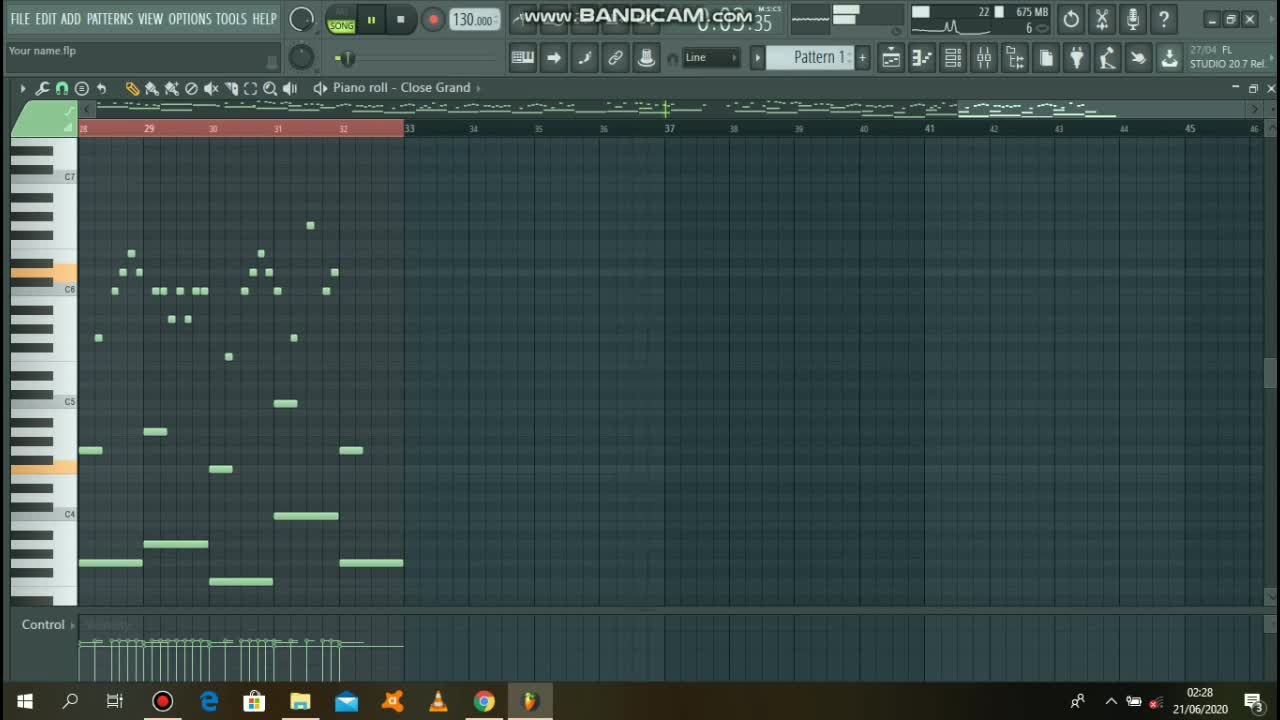This screenshot has height=720, width=1280.
Task: Select the Draw pencil tool
Action: point(132,88)
